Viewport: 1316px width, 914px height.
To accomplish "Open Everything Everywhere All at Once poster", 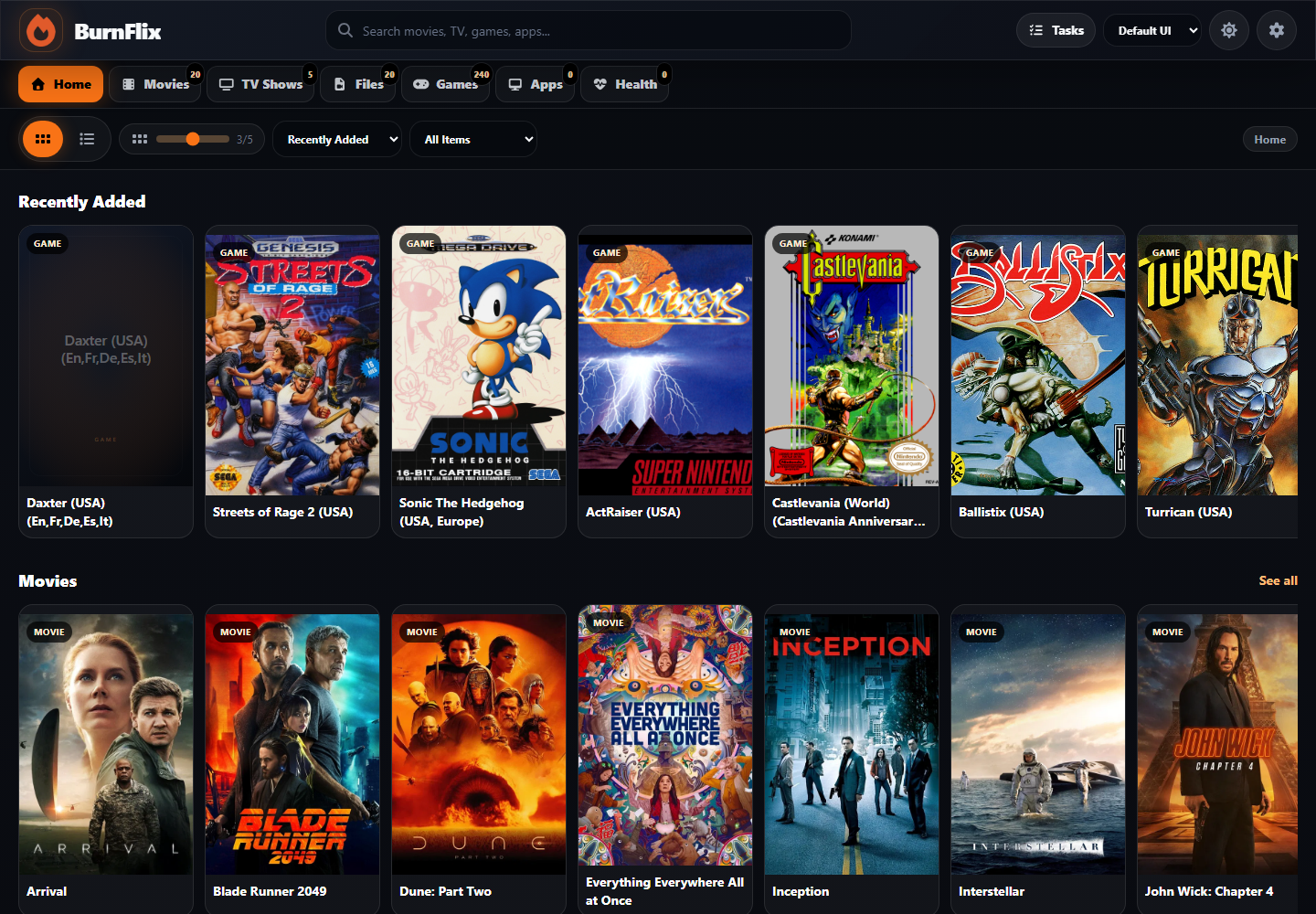I will click(665, 735).
